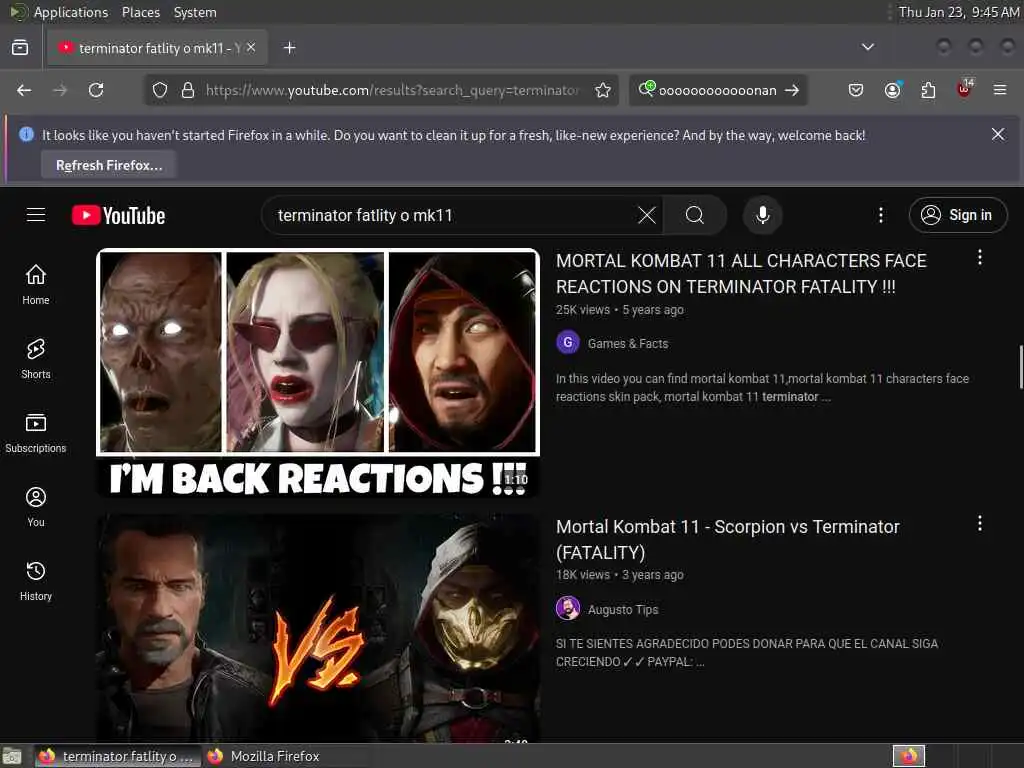Visit the Games & Facts channel

(628, 344)
